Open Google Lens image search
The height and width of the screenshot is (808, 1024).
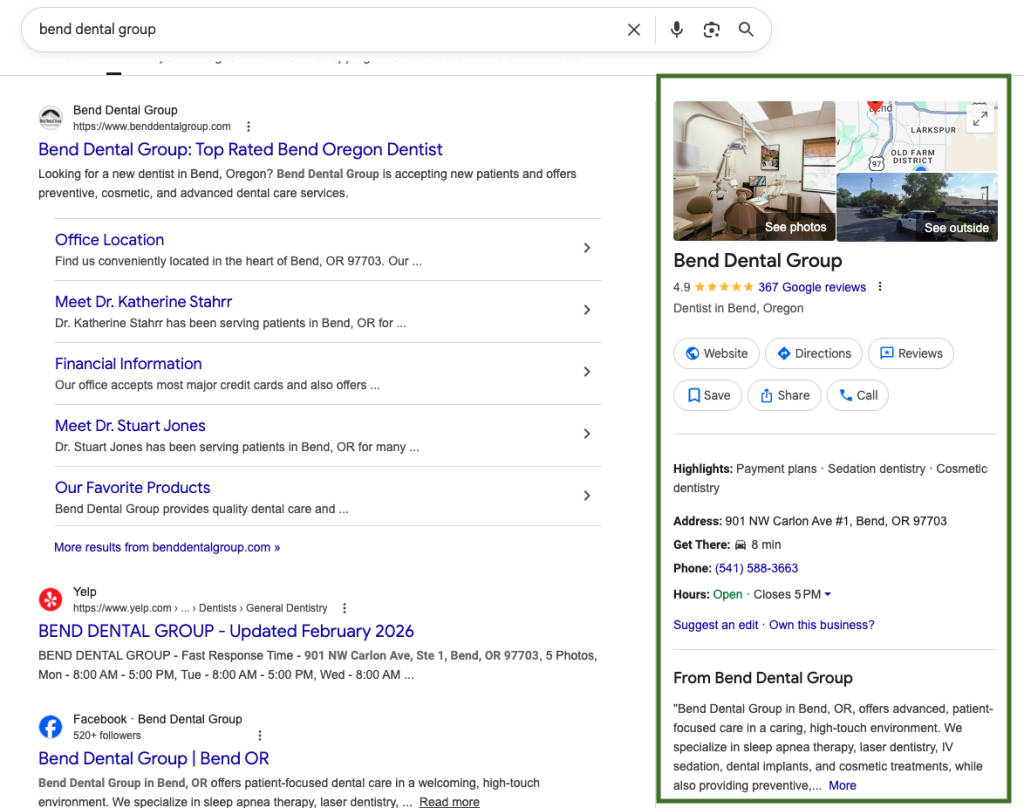click(x=711, y=30)
